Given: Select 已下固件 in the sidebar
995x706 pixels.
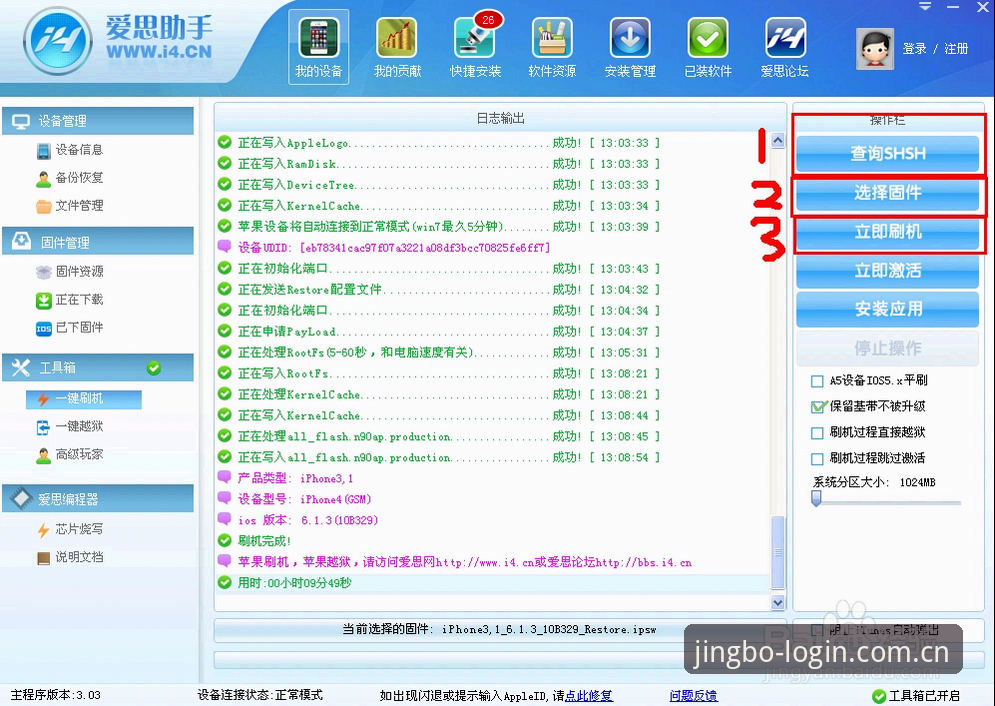Looking at the screenshot, I should click(70, 327).
